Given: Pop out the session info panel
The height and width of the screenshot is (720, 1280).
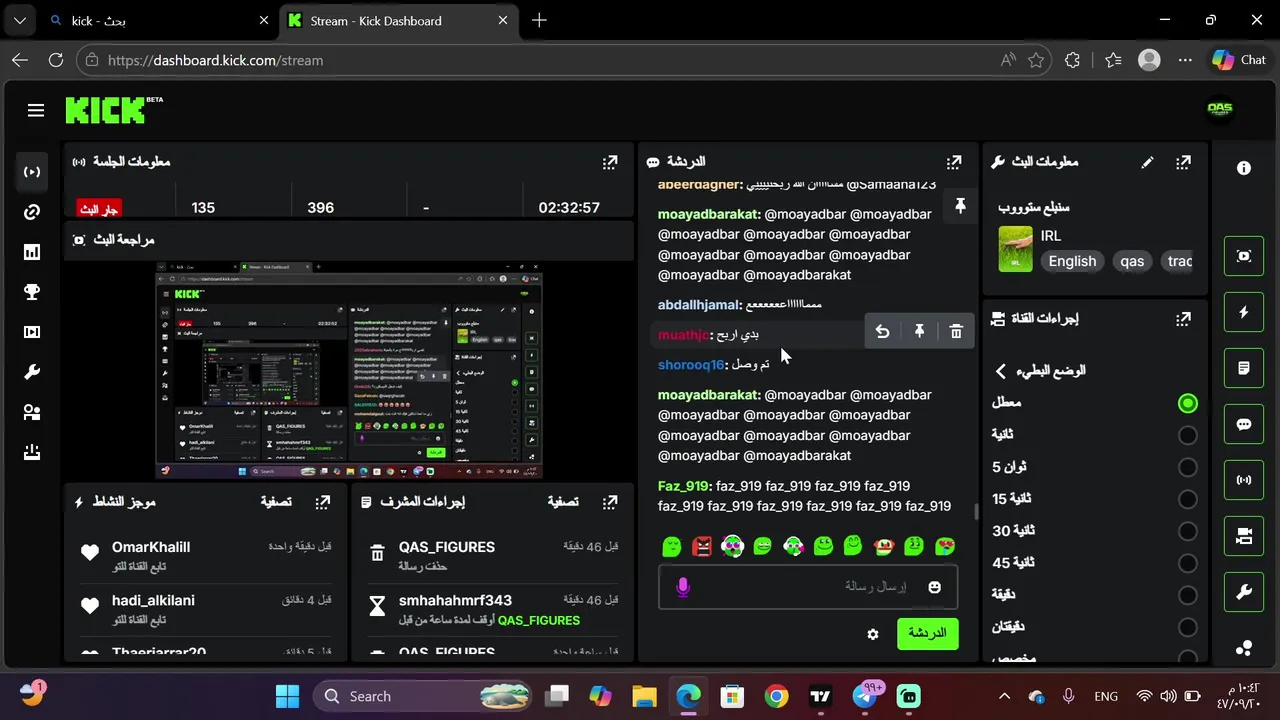Looking at the screenshot, I should (610, 162).
